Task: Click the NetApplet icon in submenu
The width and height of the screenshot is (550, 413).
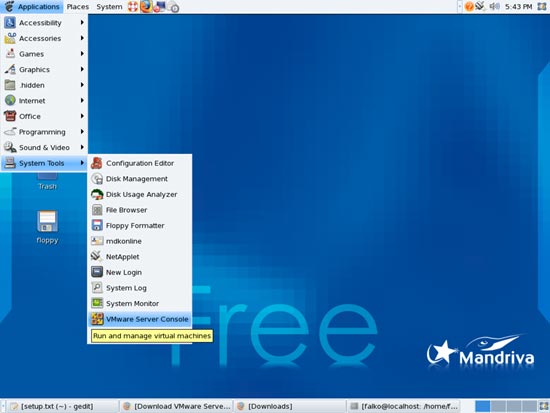Action: [x=97, y=257]
